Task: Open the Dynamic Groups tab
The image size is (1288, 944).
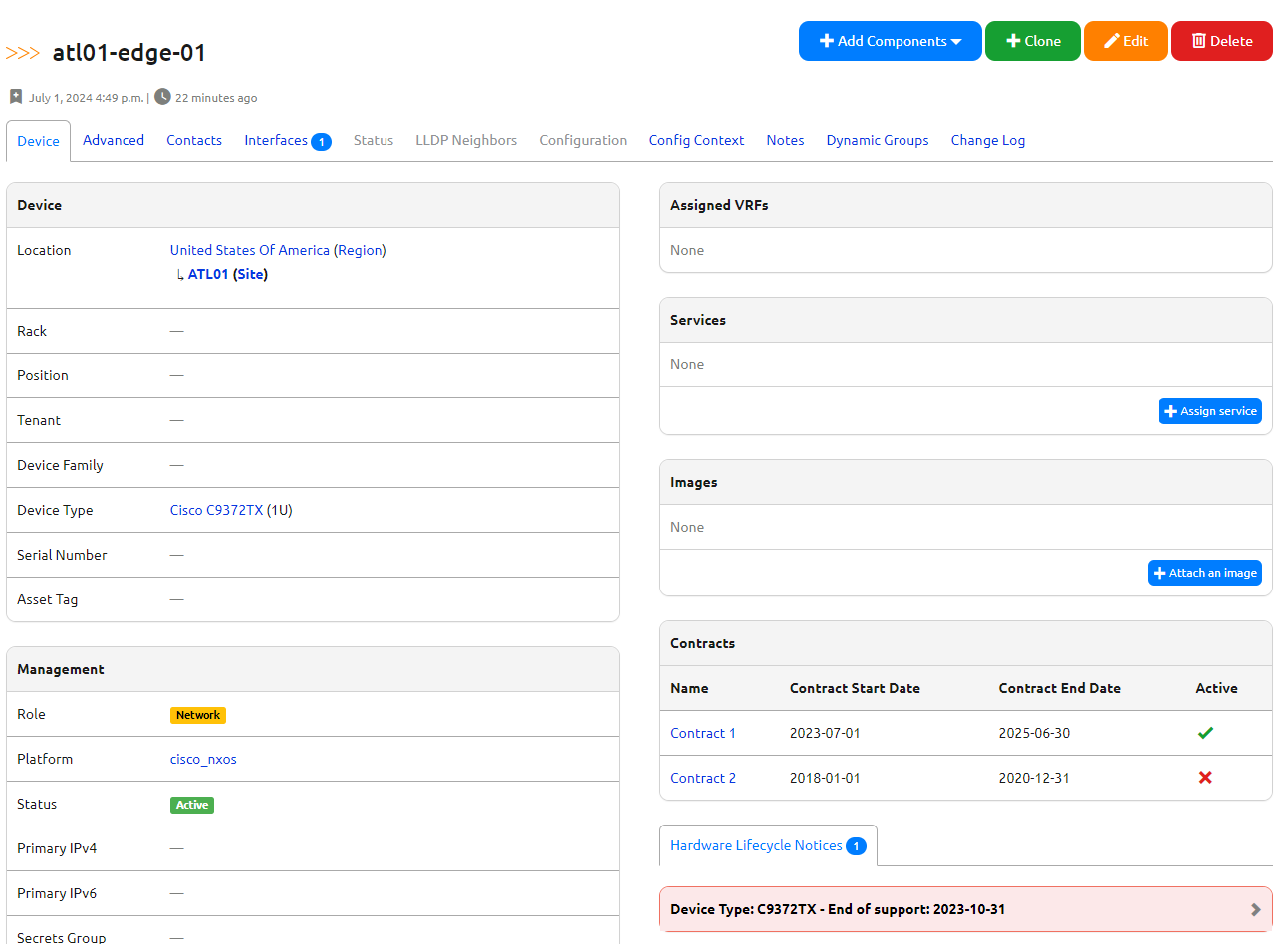Action: [x=877, y=140]
